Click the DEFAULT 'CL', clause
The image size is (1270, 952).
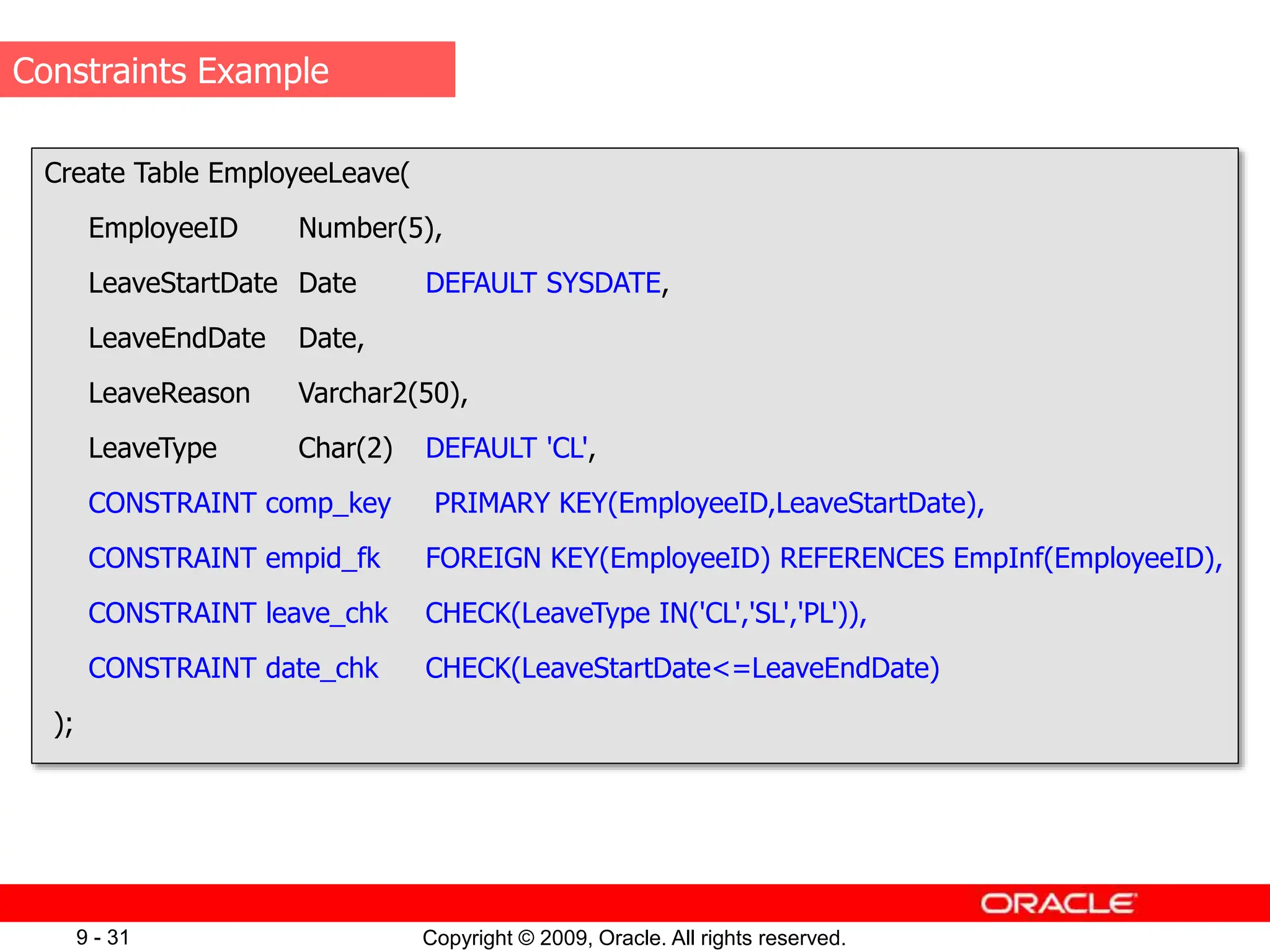click(510, 448)
